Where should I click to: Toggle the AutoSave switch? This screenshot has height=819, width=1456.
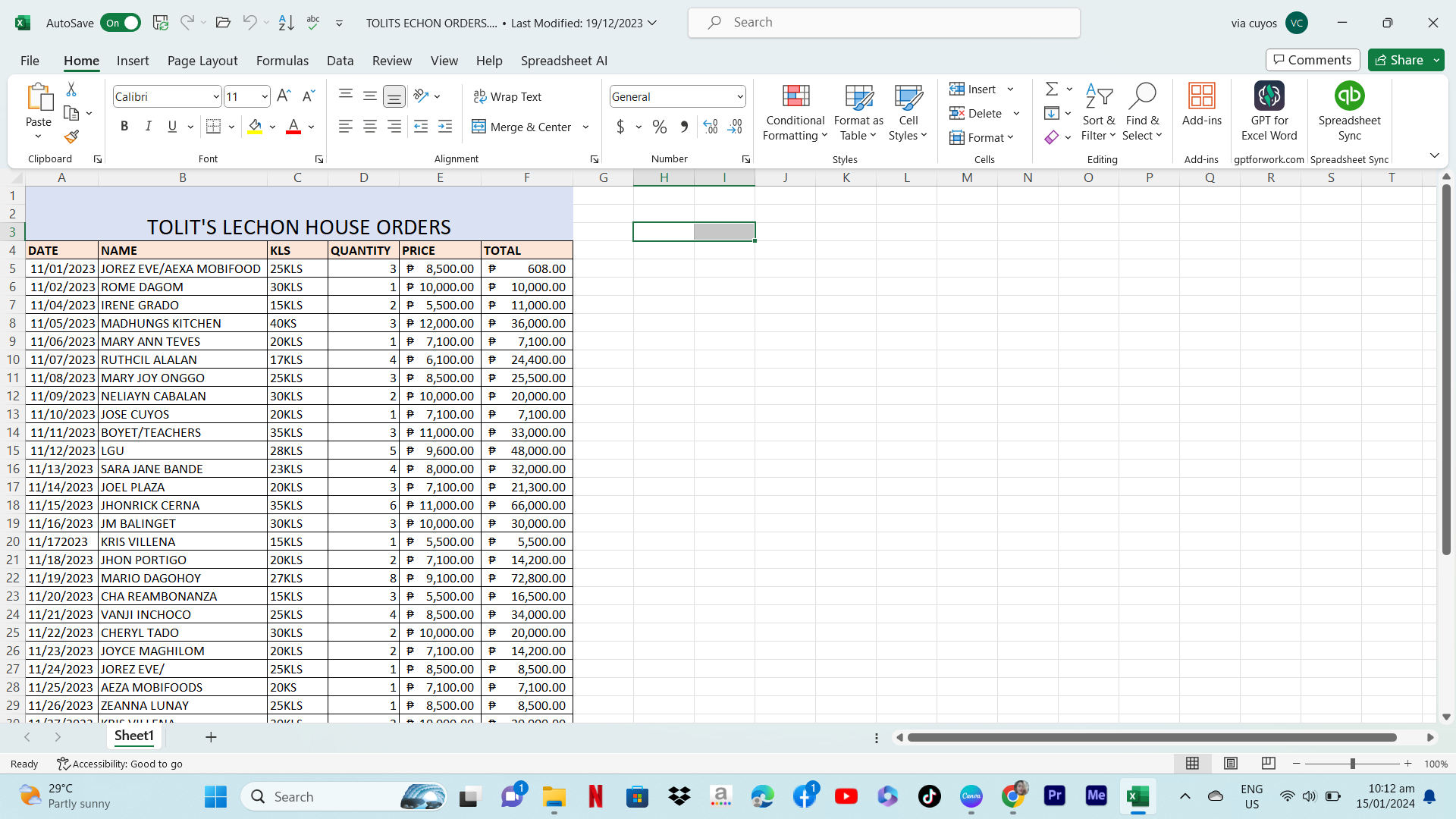121,23
